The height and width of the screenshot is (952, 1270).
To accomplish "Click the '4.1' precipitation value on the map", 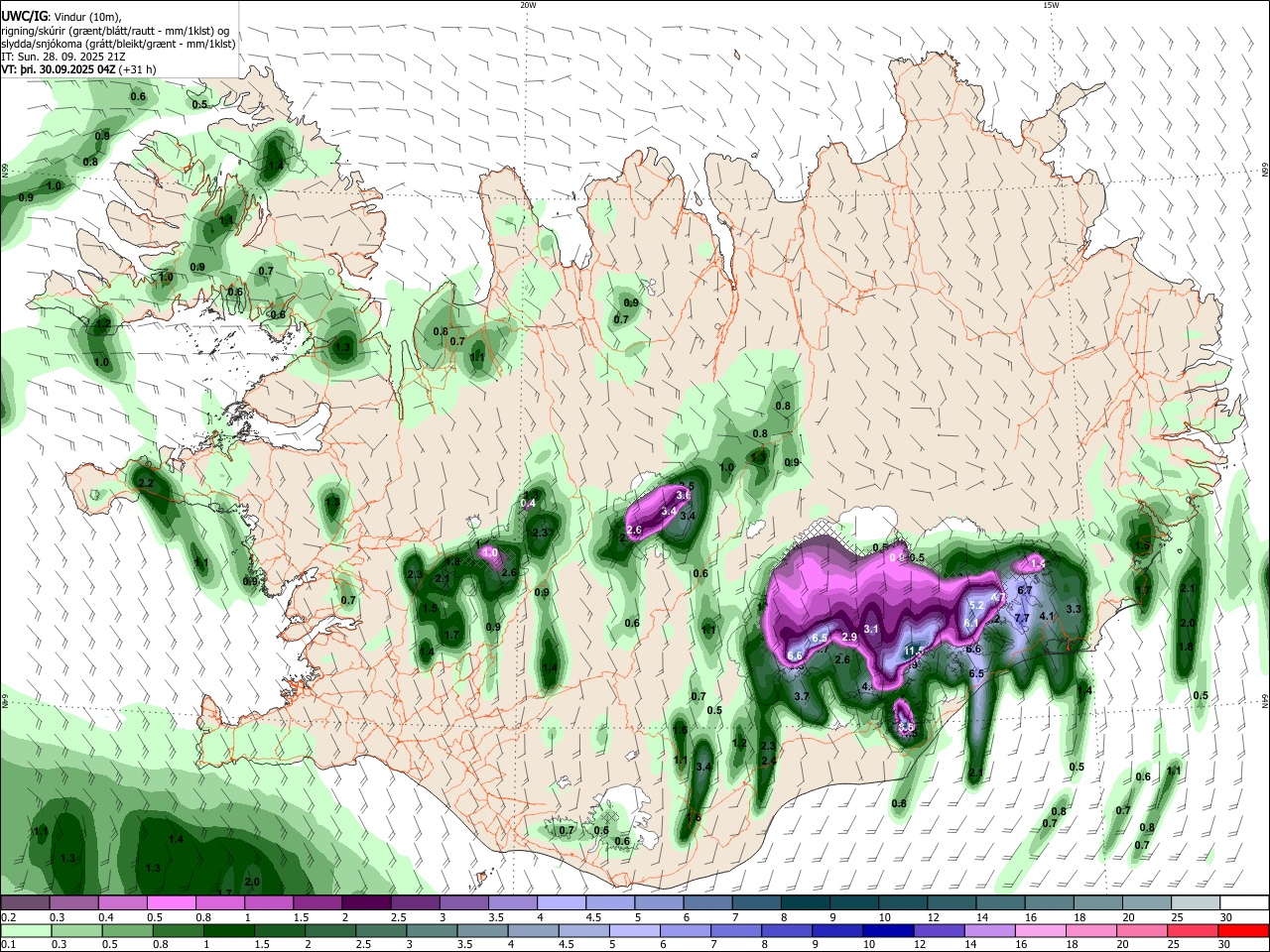I will click(1046, 616).
